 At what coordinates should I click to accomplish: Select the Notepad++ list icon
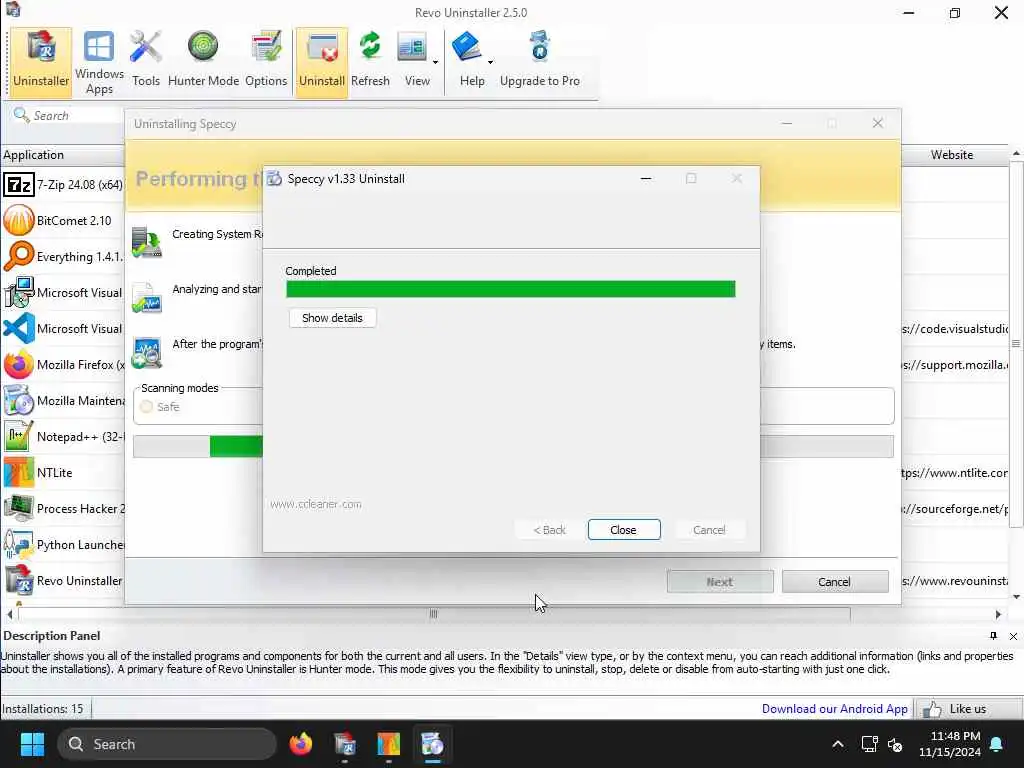[18, 436]
